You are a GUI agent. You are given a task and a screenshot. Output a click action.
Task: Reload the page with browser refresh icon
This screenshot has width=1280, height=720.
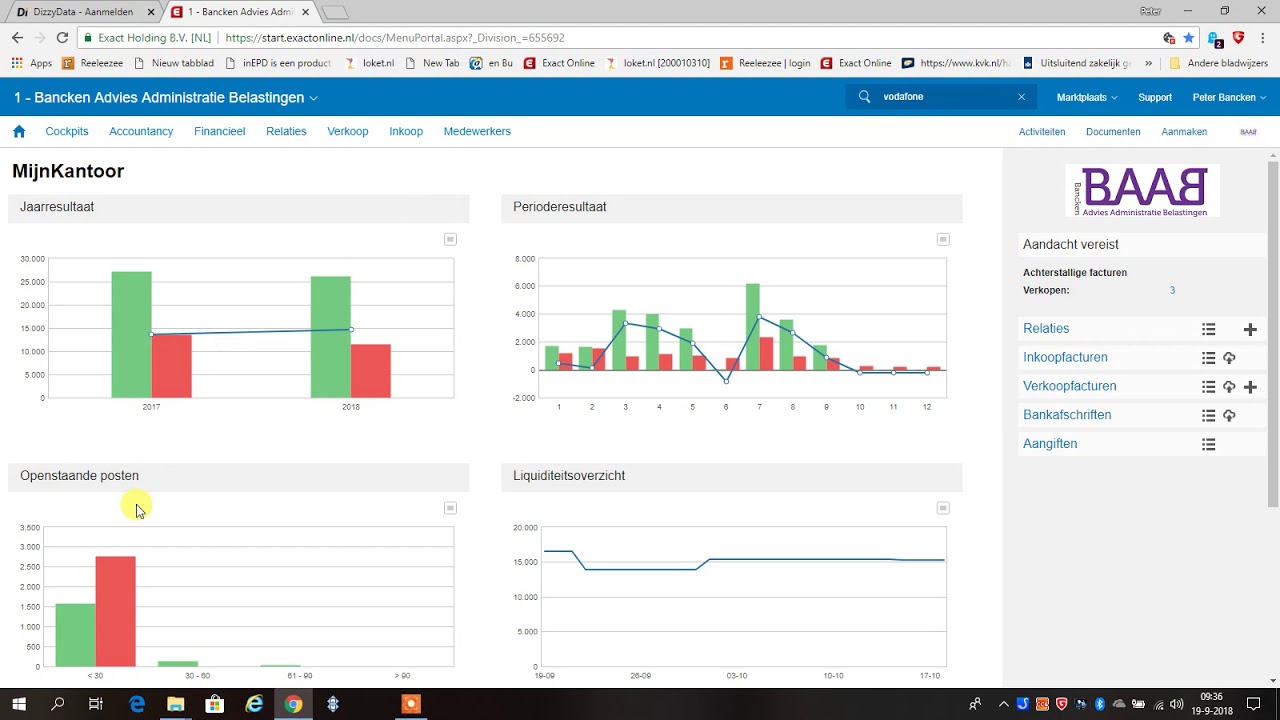tap(62, 38)
